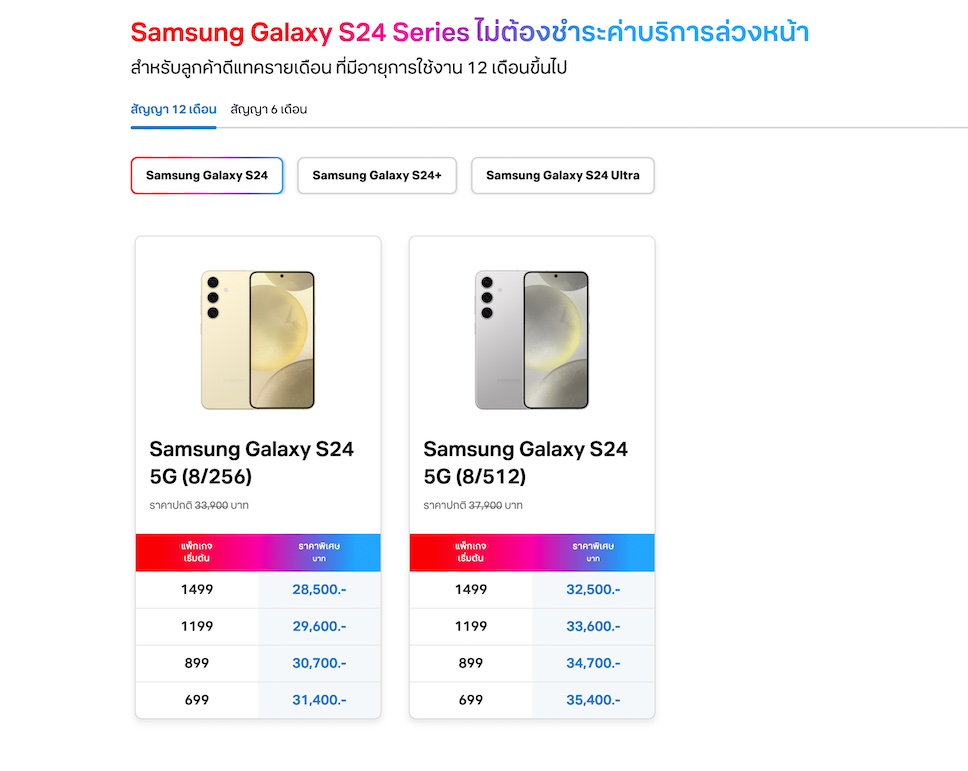Click the 30,700.- special price
The height and width of the screenshot is (771, 968).
(319, 663)
